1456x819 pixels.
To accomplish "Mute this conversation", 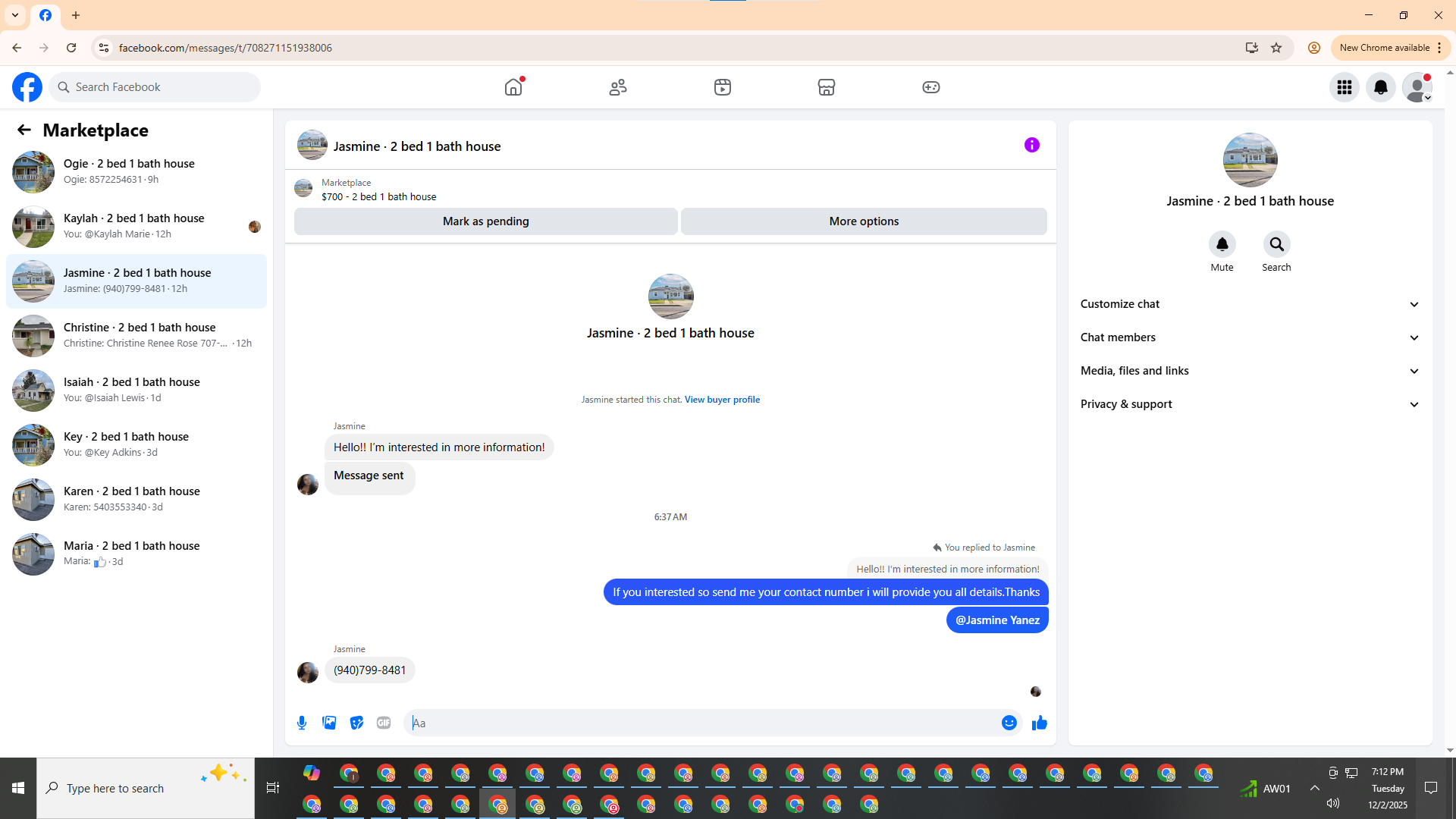I will [1222, 245].
